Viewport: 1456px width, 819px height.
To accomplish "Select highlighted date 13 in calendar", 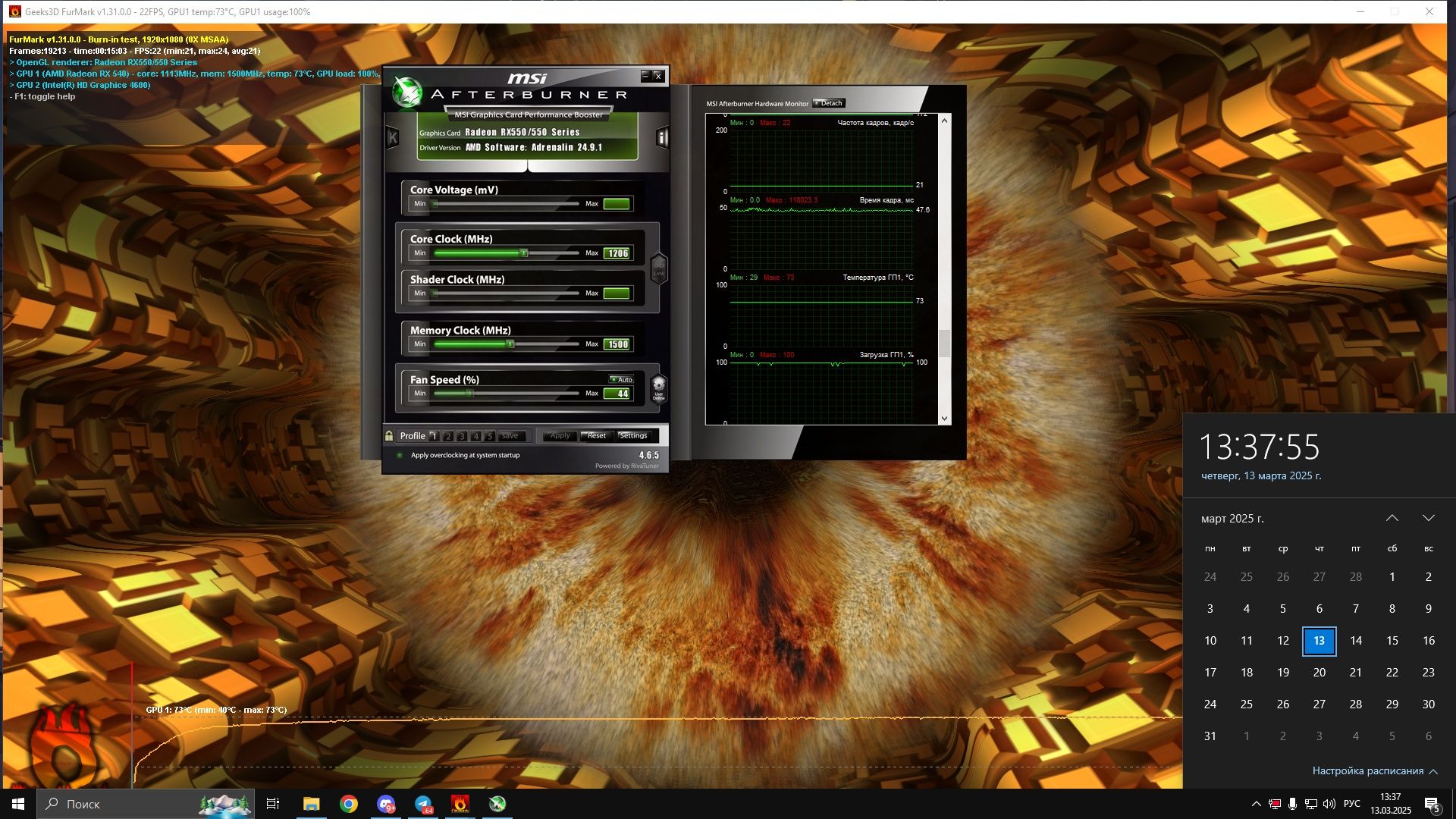I will click(x=1319, y=641).
